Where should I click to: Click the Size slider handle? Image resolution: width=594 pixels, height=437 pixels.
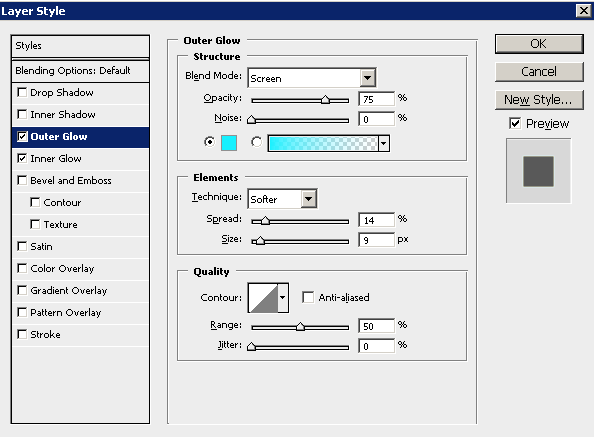click(260, 241)
